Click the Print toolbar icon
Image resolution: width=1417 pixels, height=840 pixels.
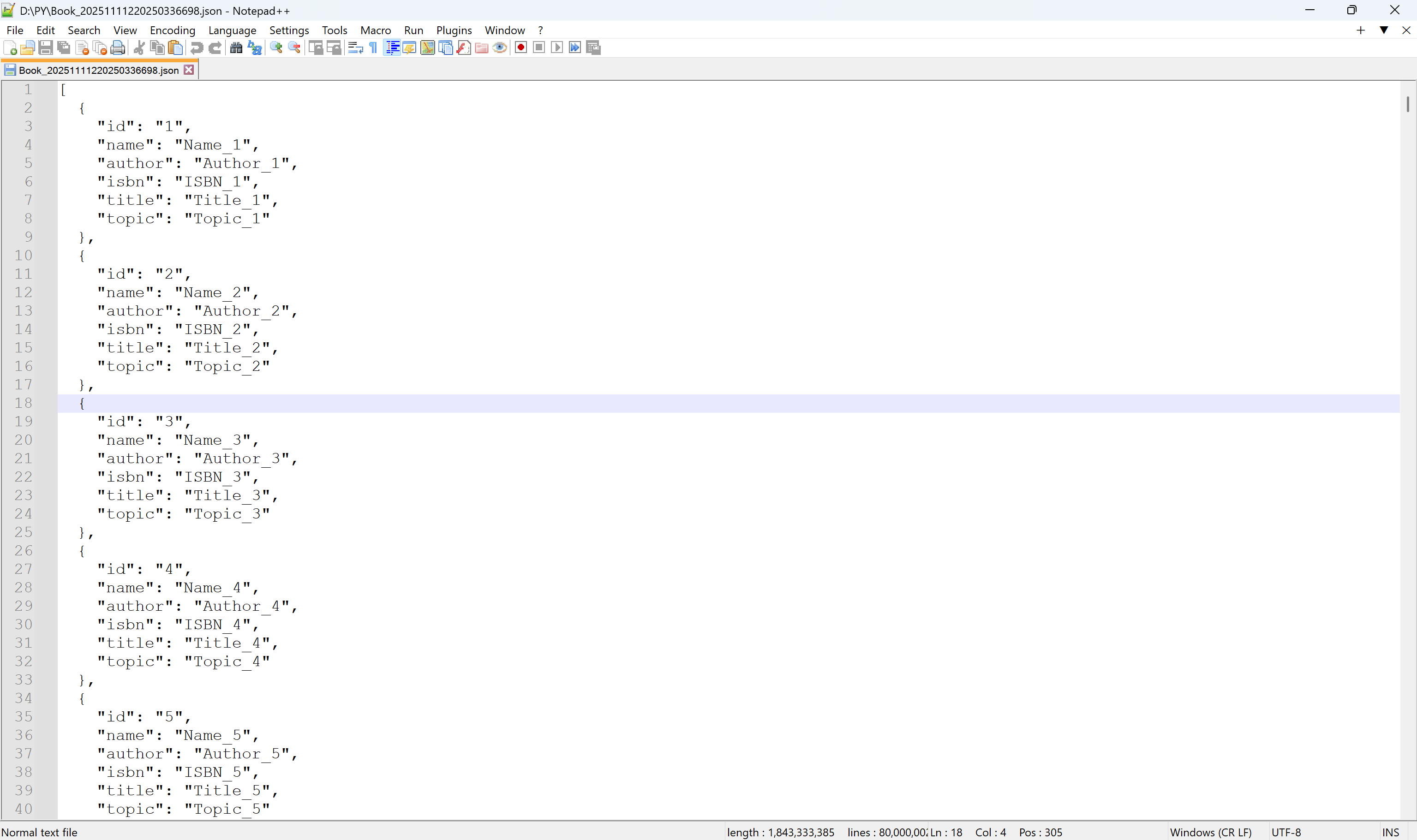[x=118, y=48]
